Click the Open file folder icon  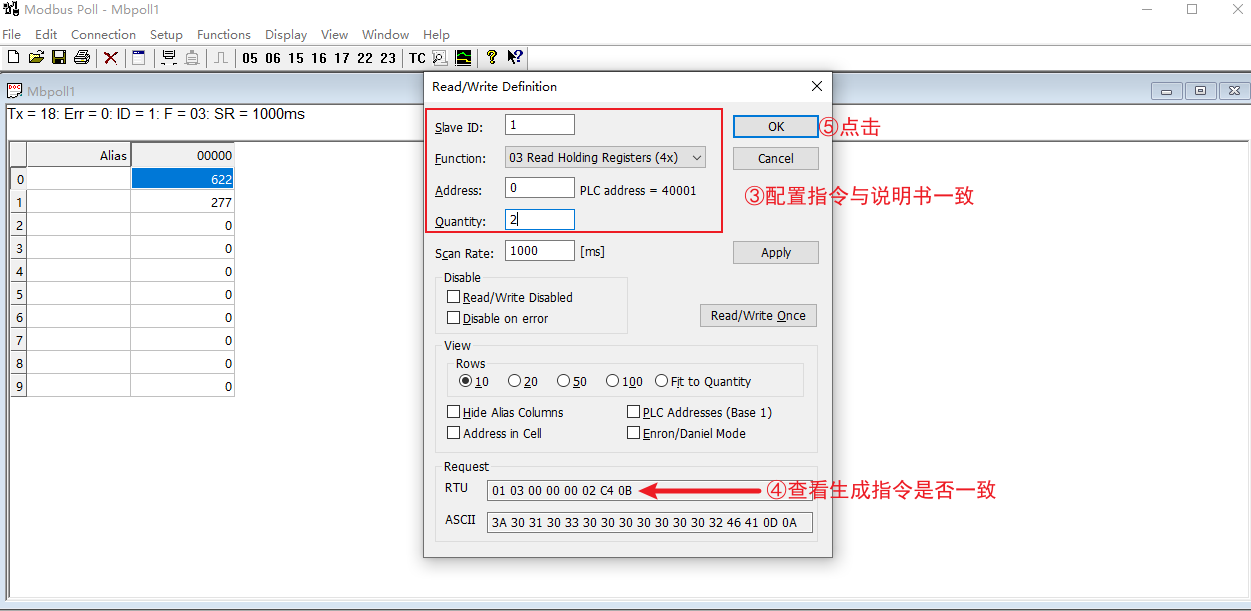pyautogui.click(x=36, y=58)
